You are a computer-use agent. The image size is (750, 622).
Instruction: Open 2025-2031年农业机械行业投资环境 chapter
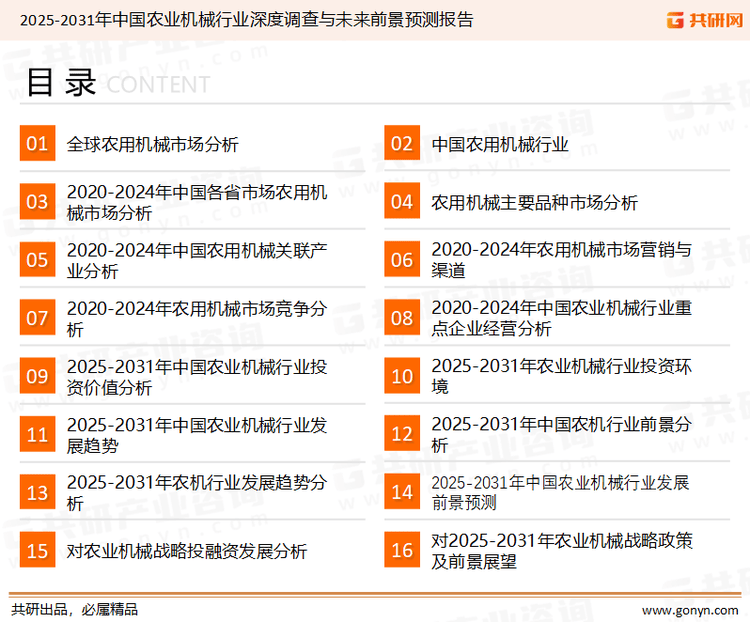point(561,376)
